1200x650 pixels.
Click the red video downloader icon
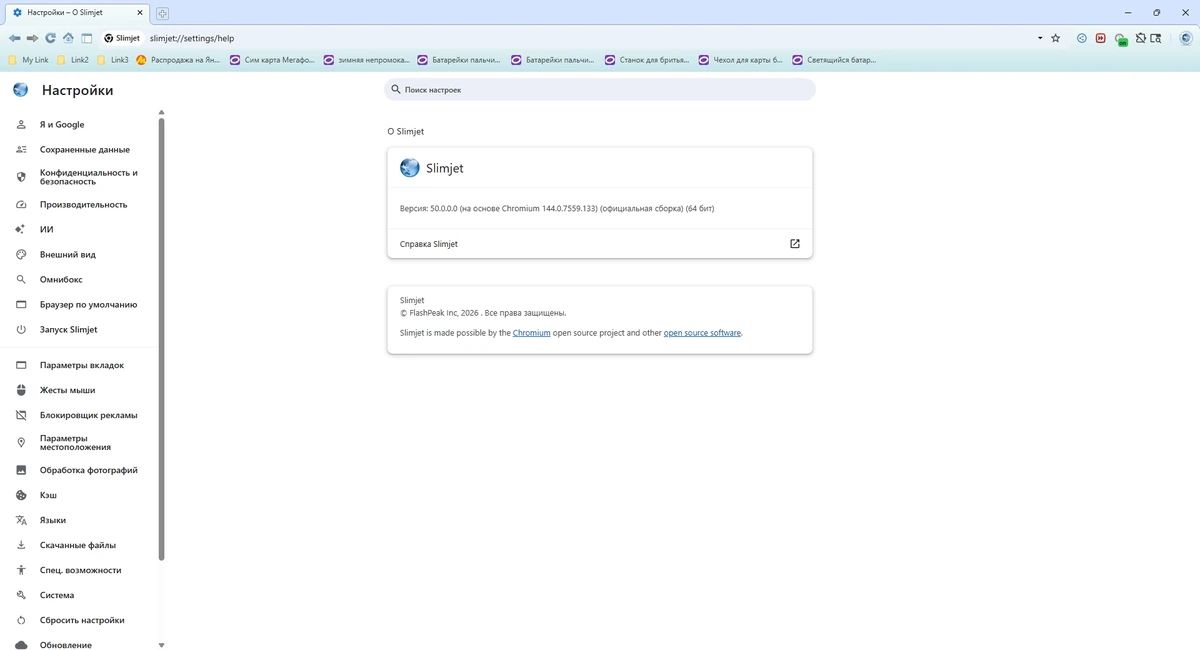pyautogui.click(x=1100, y=38)
